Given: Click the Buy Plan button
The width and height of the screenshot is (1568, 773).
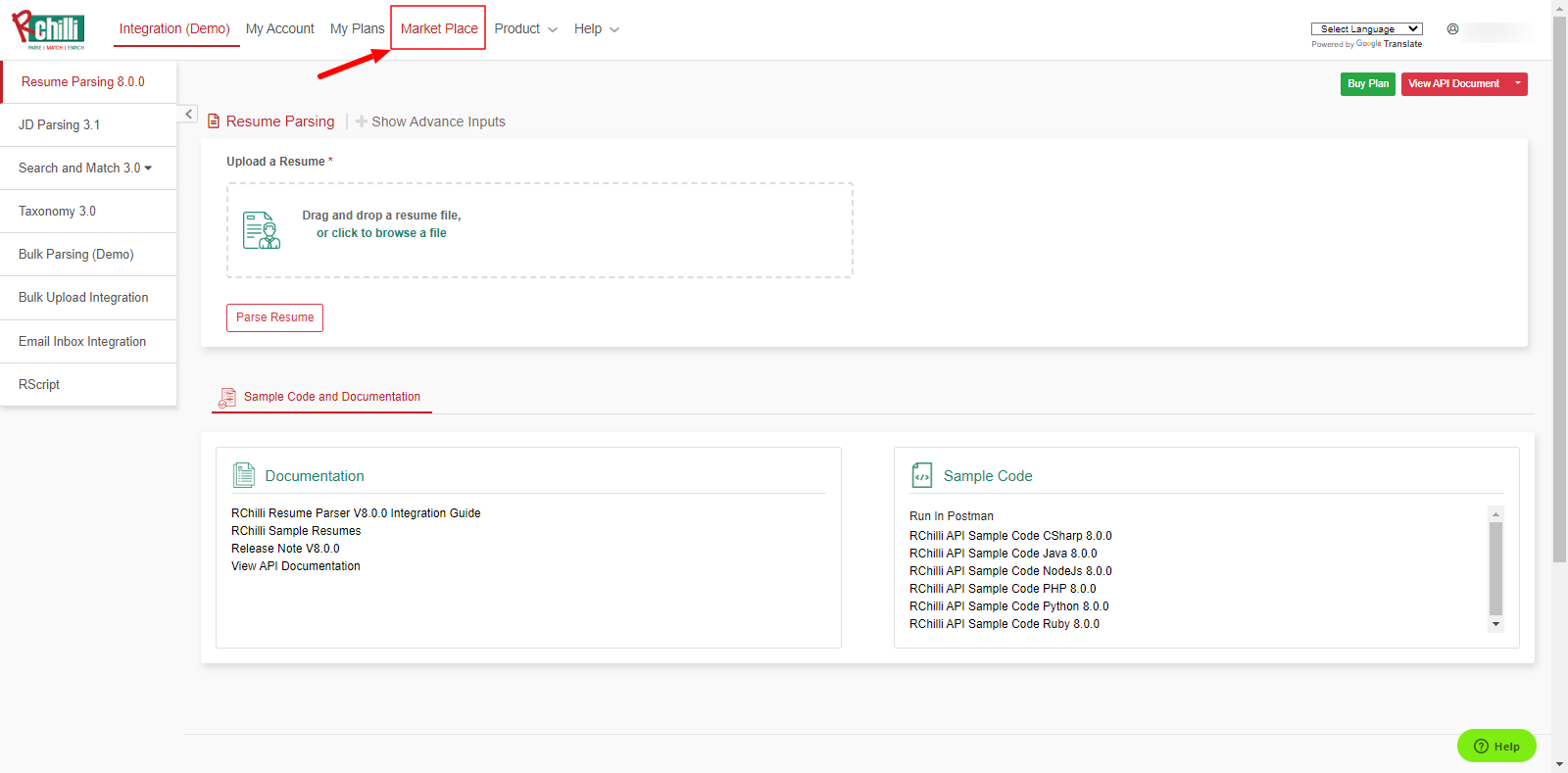Looking at the screenshot, I should click(1367, 83).
